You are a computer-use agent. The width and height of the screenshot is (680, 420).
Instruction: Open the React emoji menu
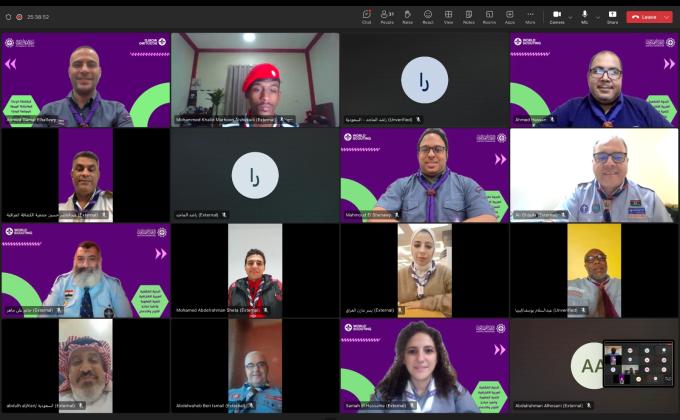click(x=428, y=16)
